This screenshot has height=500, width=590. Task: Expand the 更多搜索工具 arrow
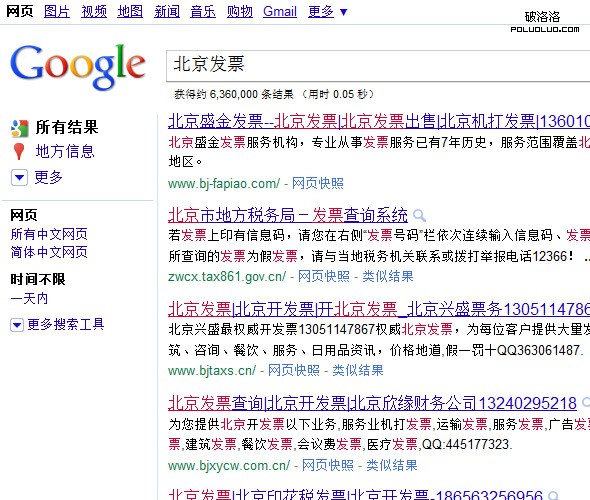click(x=17, y=325)
